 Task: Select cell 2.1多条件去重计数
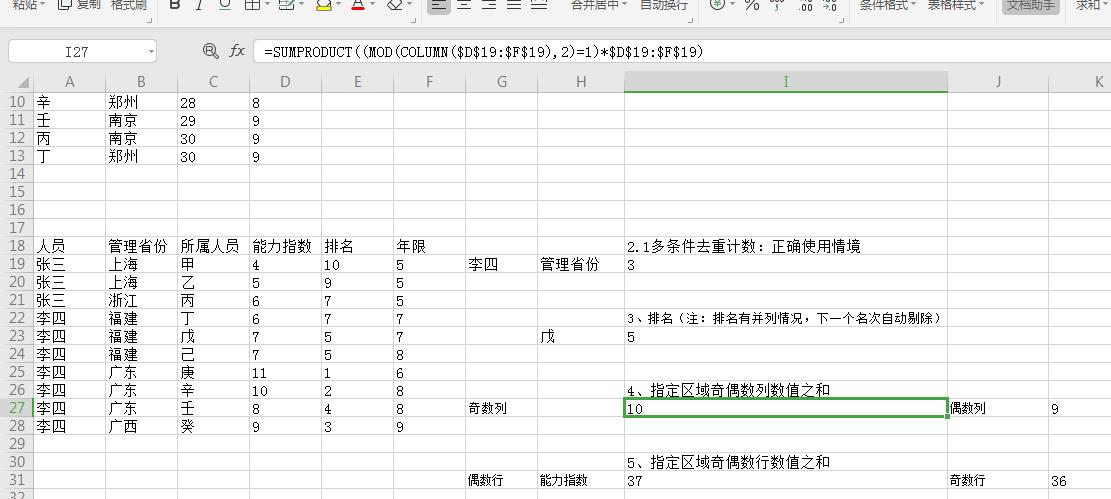786,246
